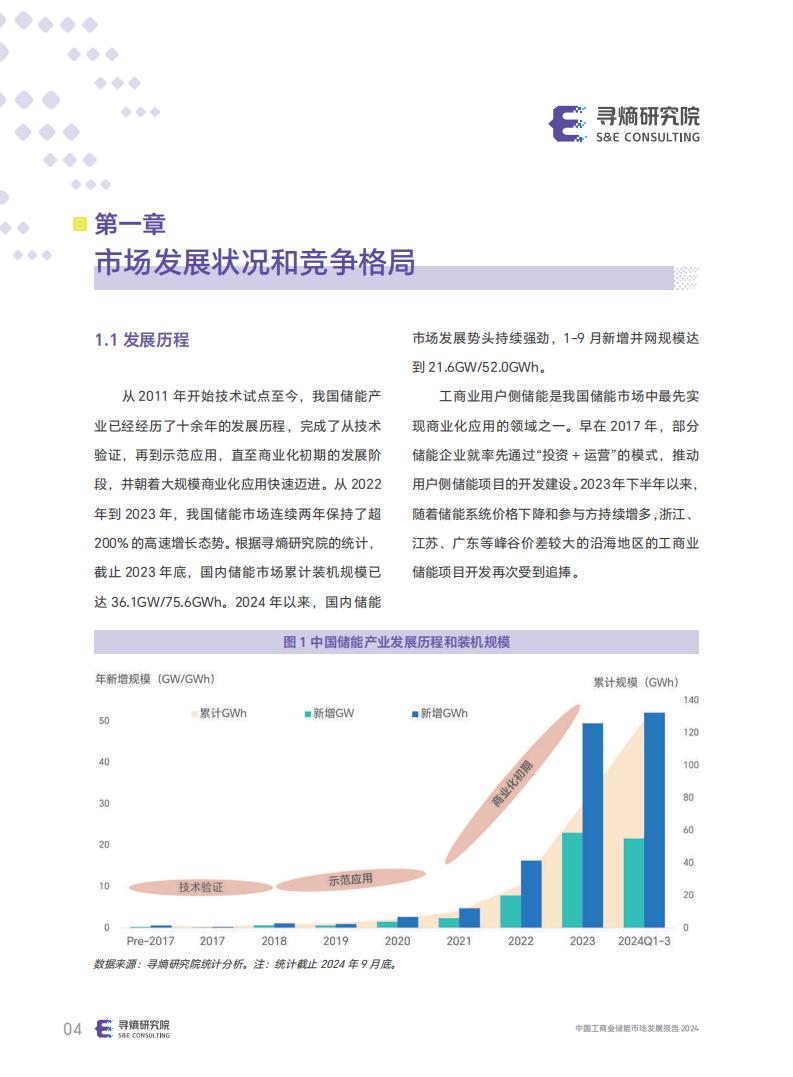Click the S&E Consulting logo in the header
This screenshot has height=1077, width=793.
(x=624, y=124)
